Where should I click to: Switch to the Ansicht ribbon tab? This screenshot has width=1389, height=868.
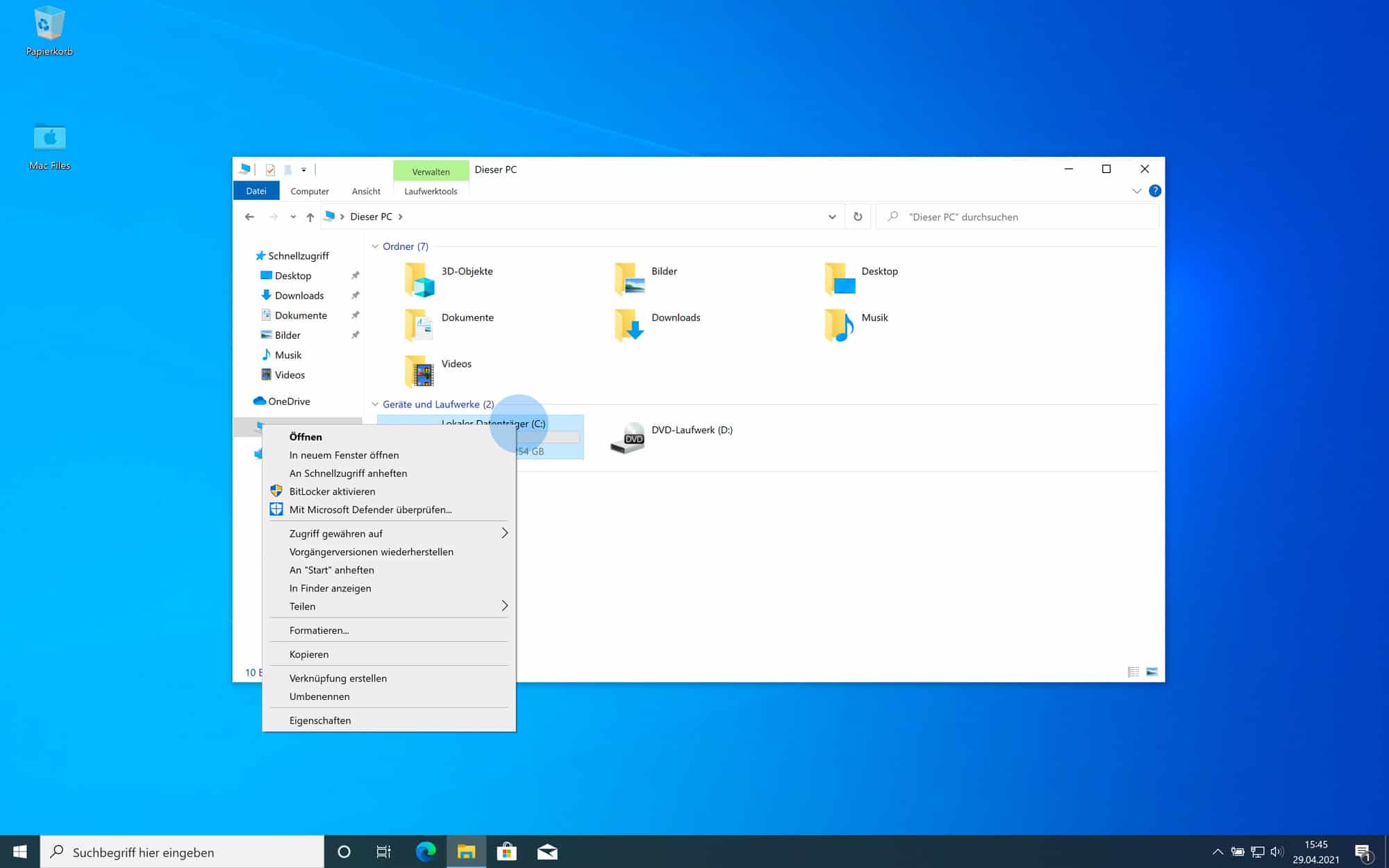[366, 191]
